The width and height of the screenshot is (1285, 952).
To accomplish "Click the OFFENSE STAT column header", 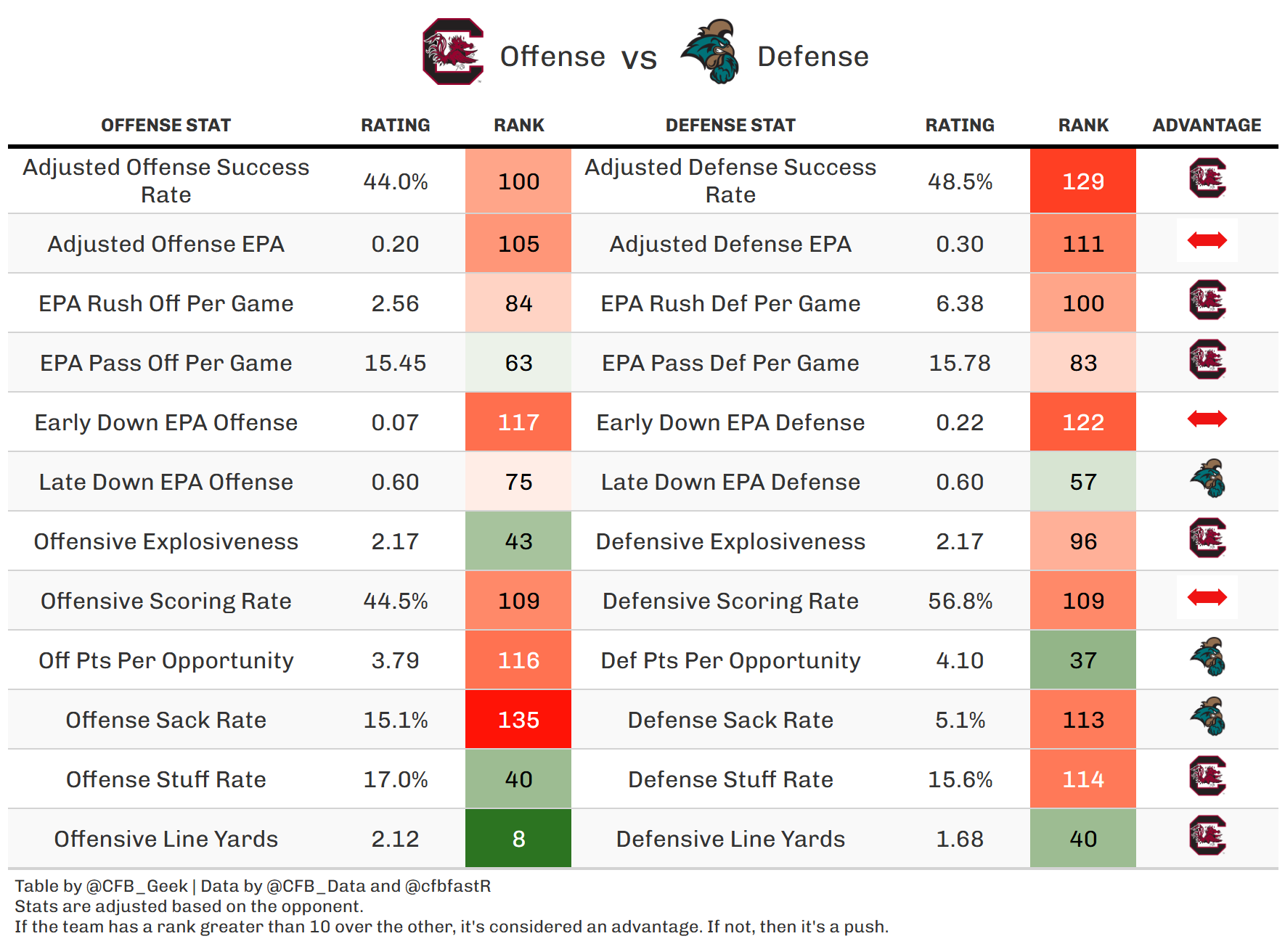I will click(166, 126).
